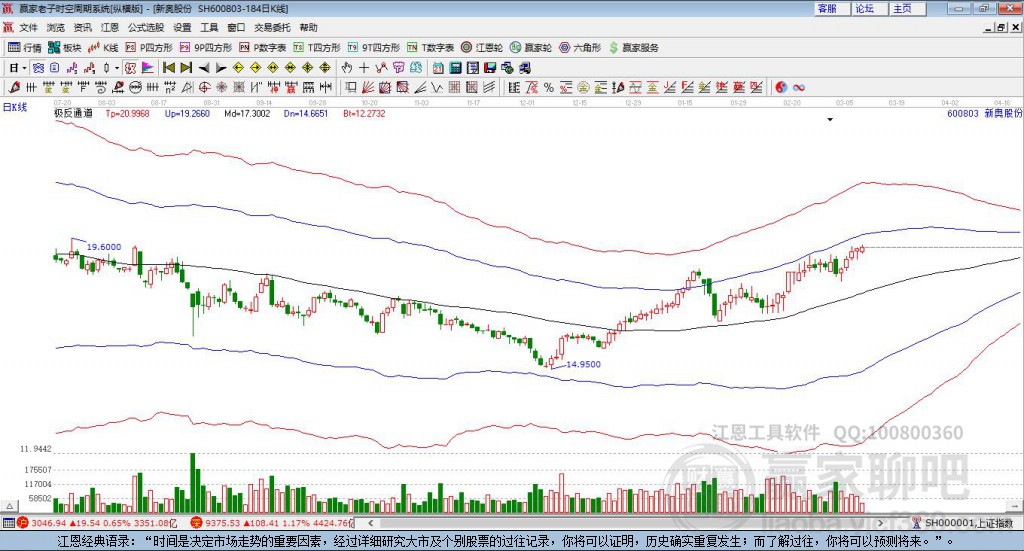Click the horizontal scrollbar left arrow
The image size is (1024, 551).
[x=370, y=523]
